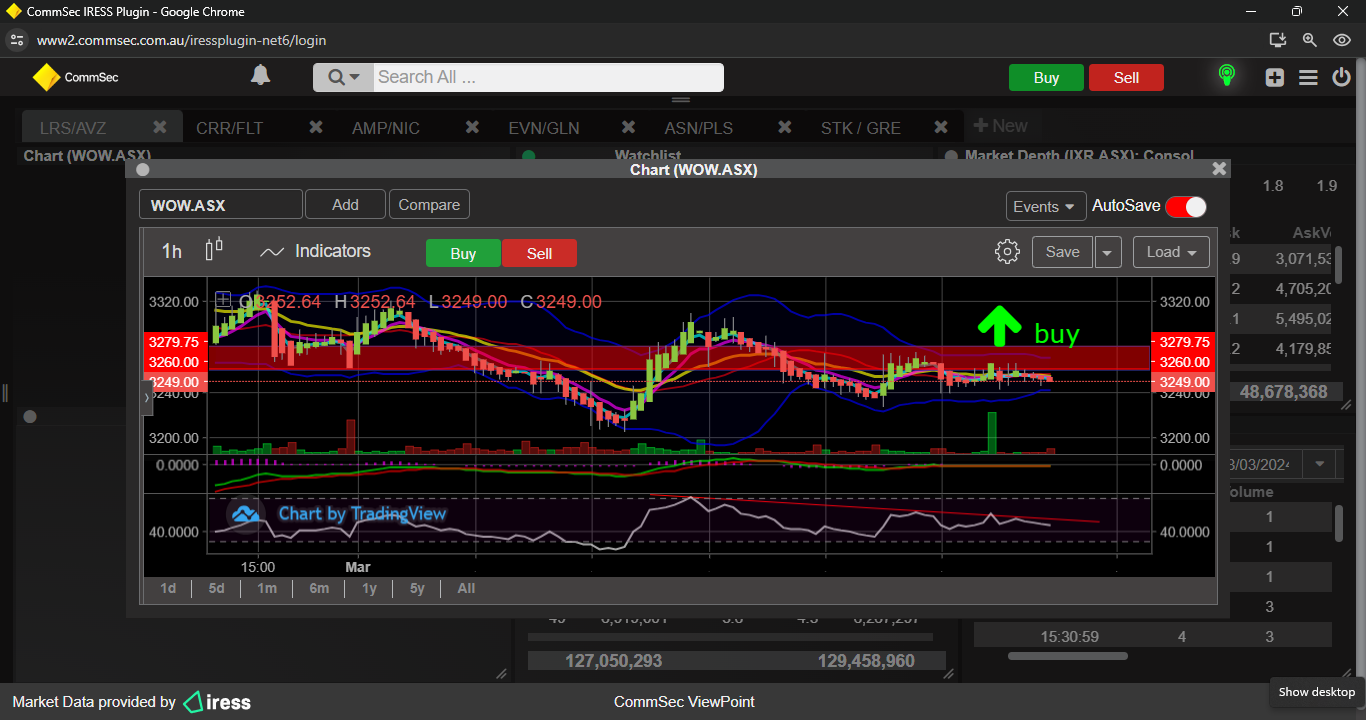
Task: Close the CRR/FLT tab
Action: pos(316,127)
